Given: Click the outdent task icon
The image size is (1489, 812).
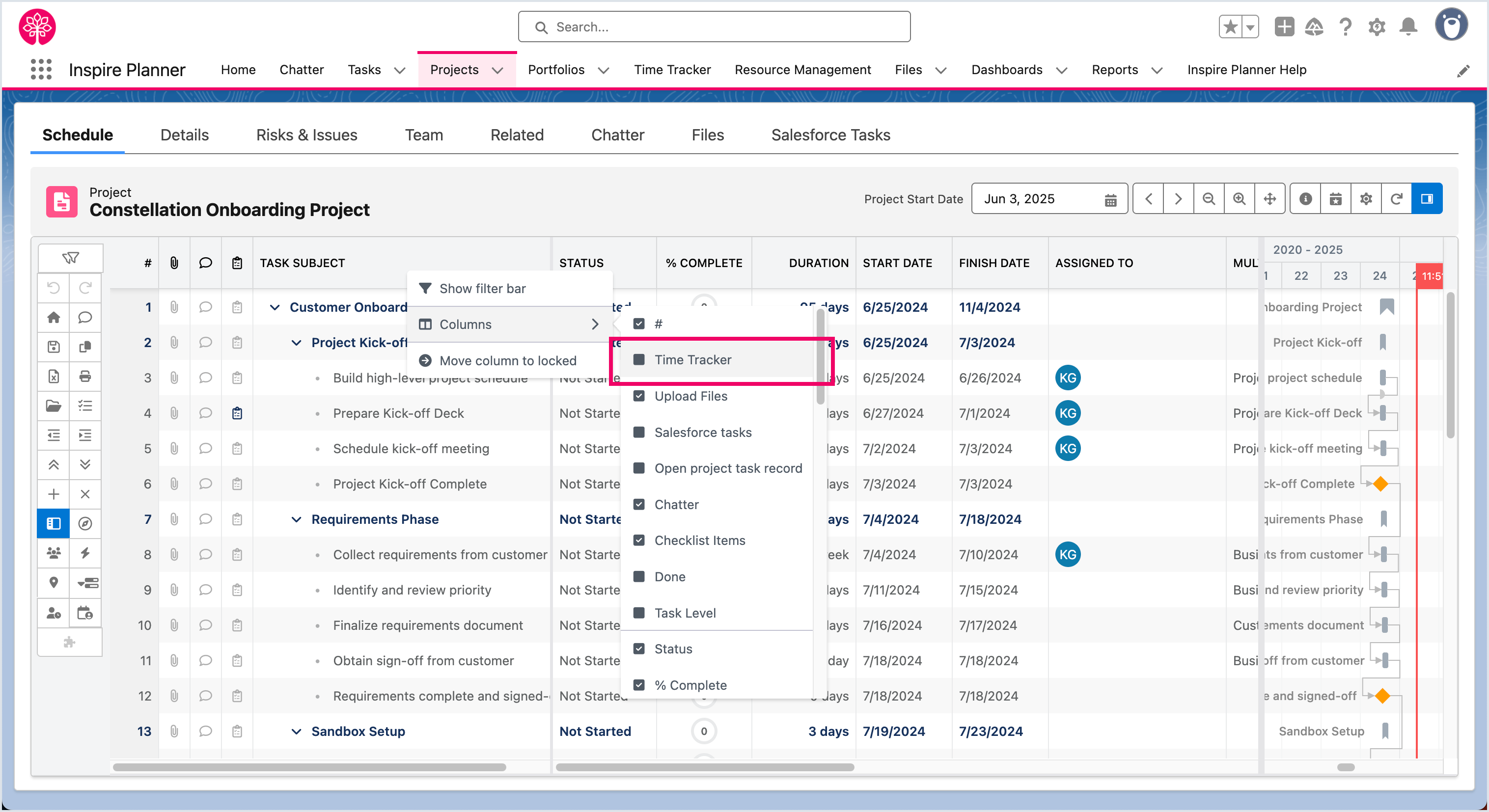Looking at the screenshot, I should (x=54, y=435).
